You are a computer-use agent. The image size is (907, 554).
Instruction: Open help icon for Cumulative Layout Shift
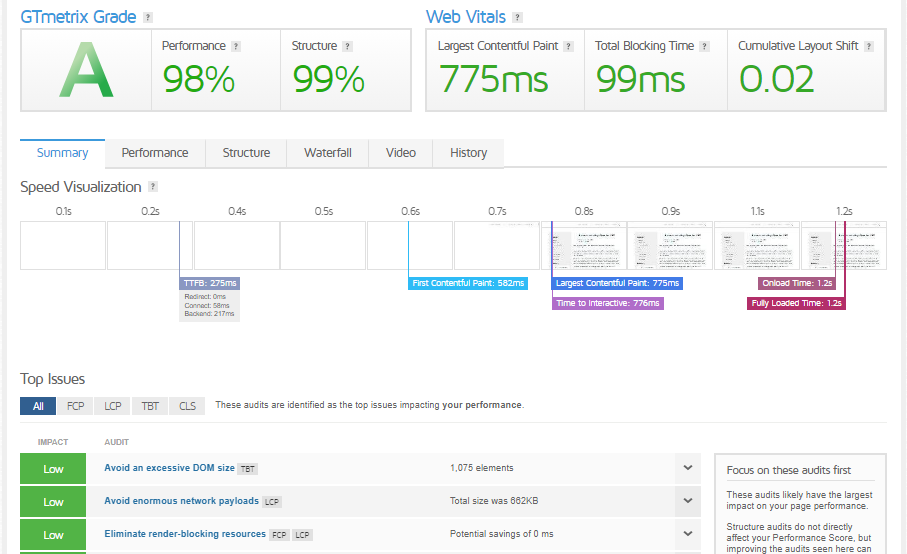[x=868, y=46]
